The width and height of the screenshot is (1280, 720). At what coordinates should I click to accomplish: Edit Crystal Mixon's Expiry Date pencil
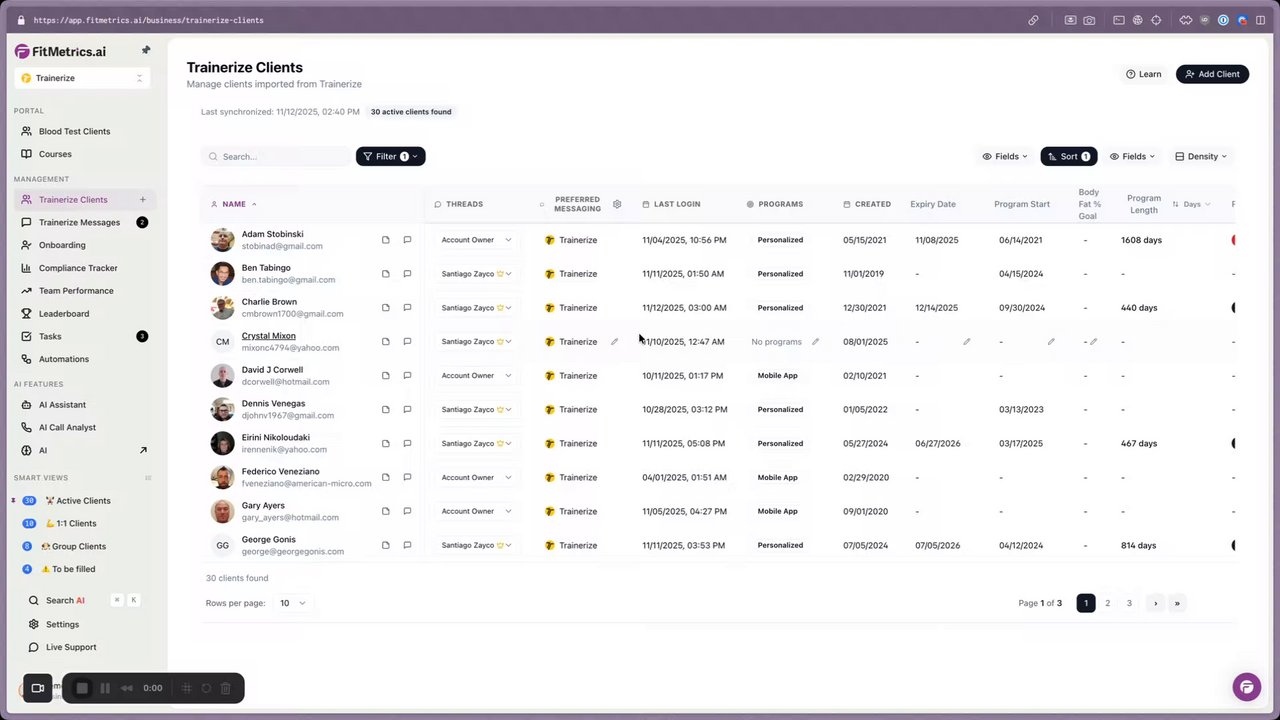(x=967, y=342)
